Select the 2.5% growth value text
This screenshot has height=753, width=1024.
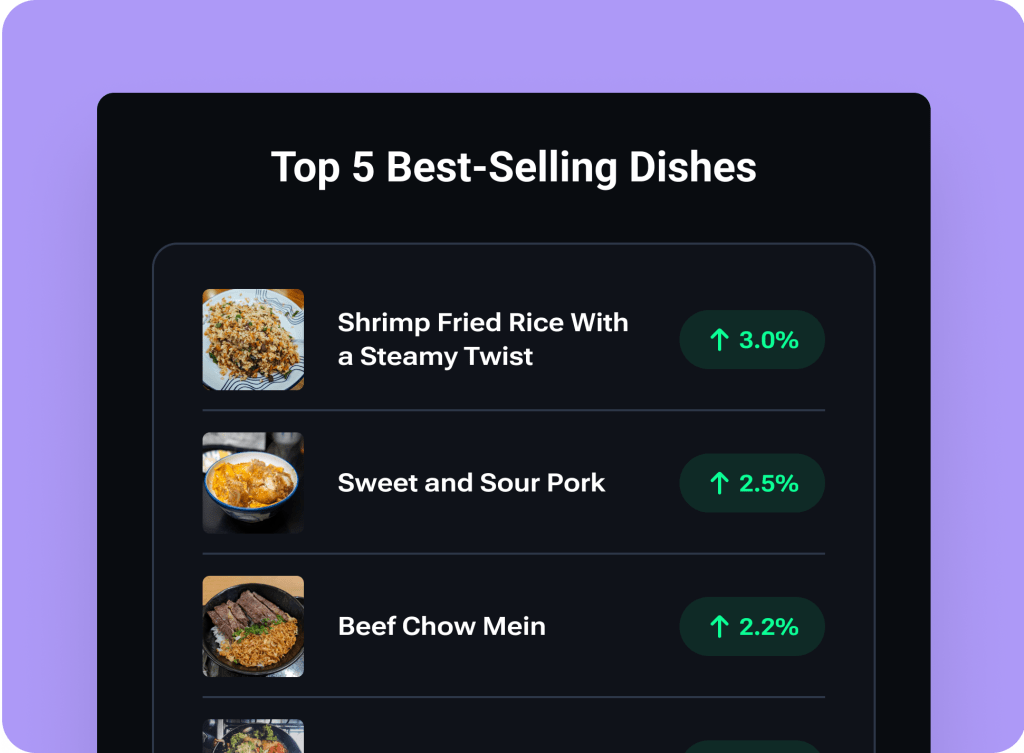[768, 484]
